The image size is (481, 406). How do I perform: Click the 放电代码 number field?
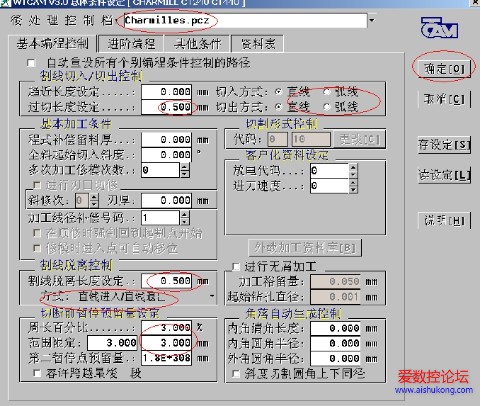[329, 171]
